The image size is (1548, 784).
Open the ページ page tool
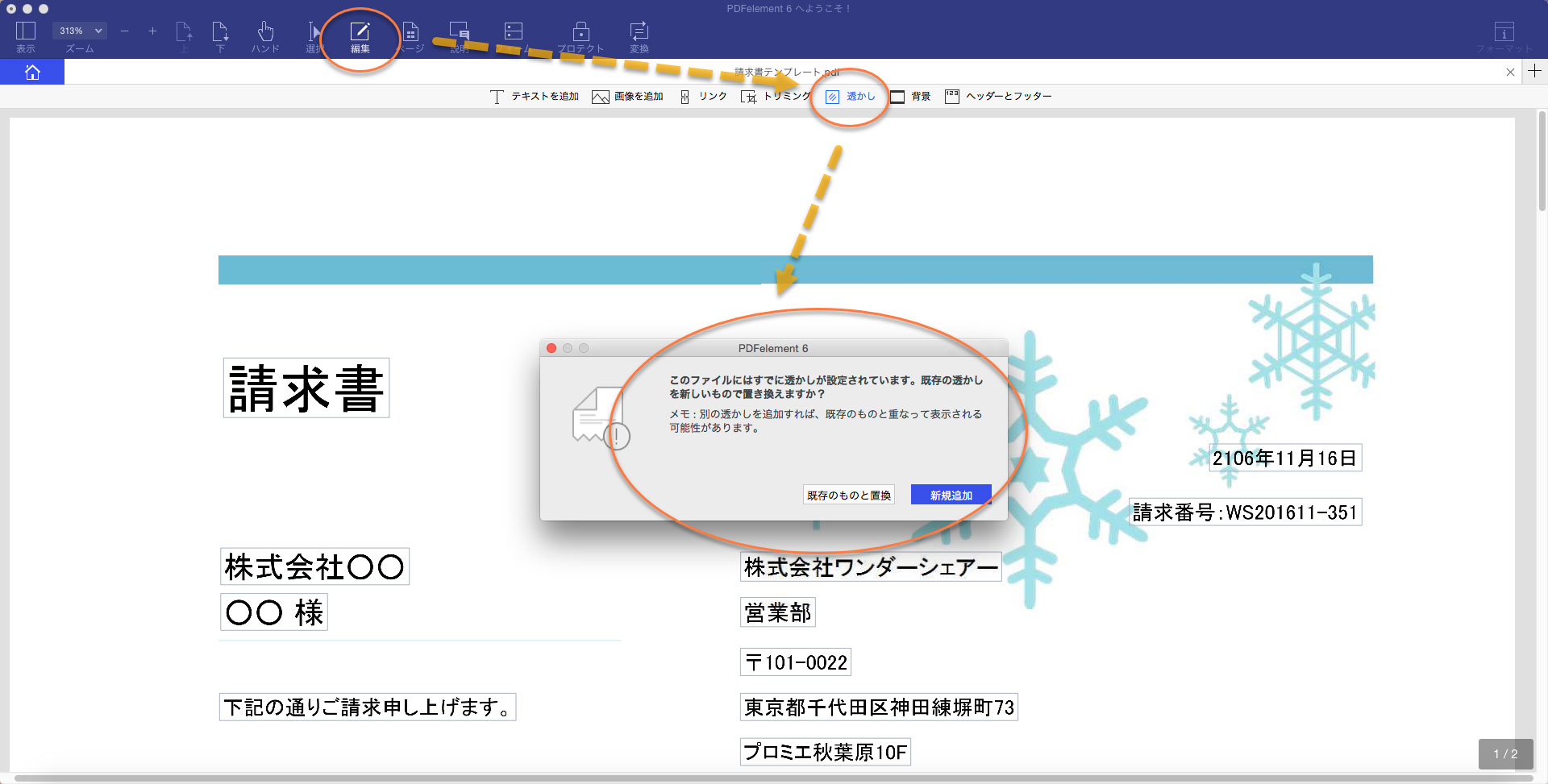410,36
